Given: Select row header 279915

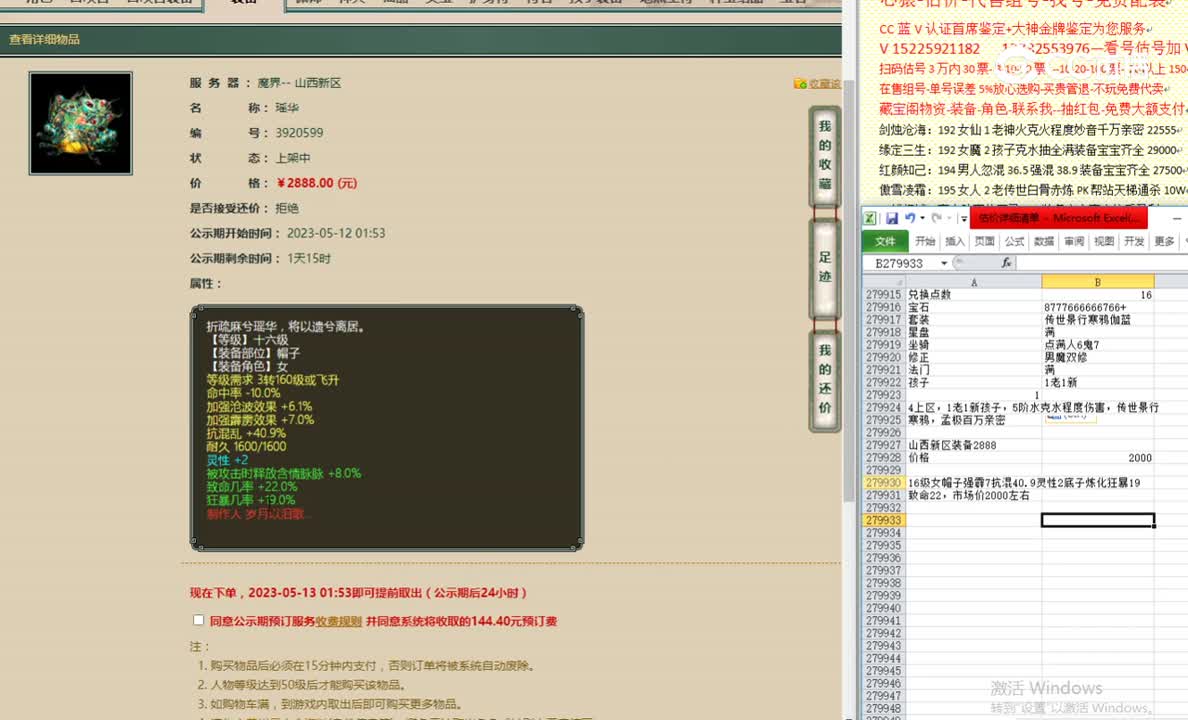Looking at the screenshot, I should (883, 295).
